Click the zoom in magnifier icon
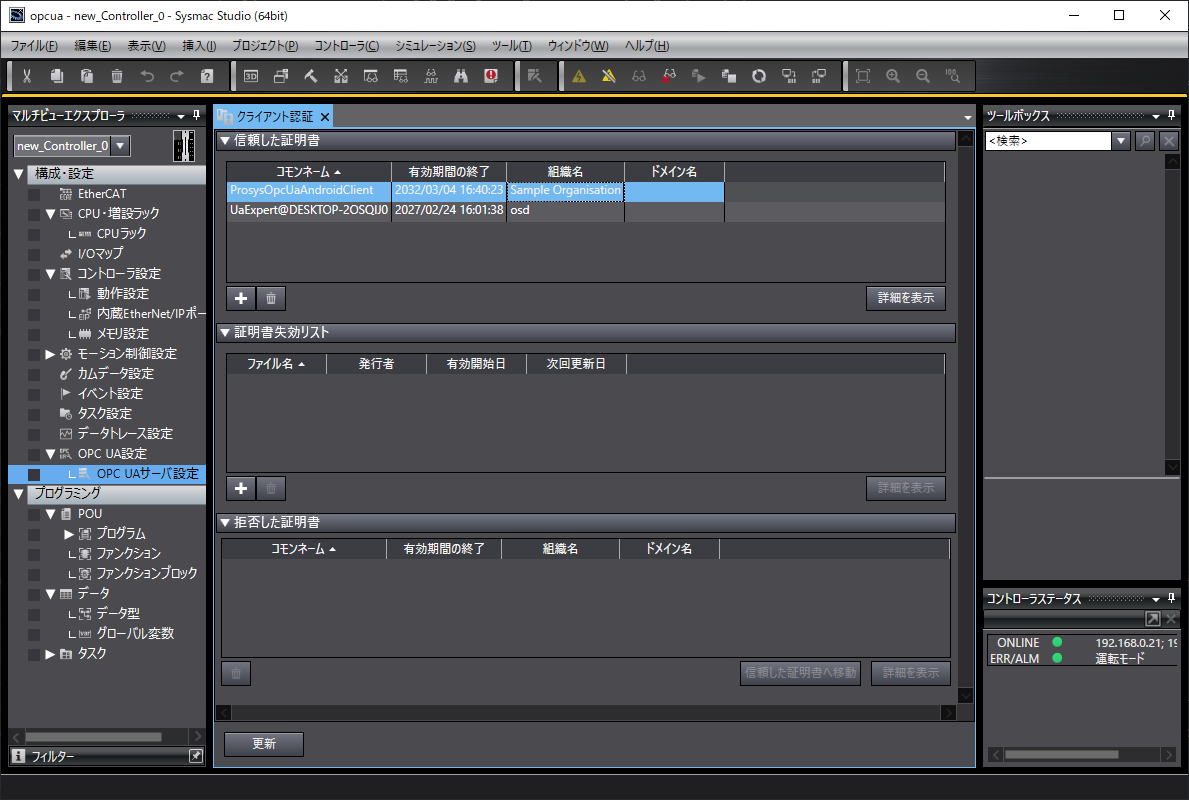This screenshot has height=800, width=1189. (893, 76)
